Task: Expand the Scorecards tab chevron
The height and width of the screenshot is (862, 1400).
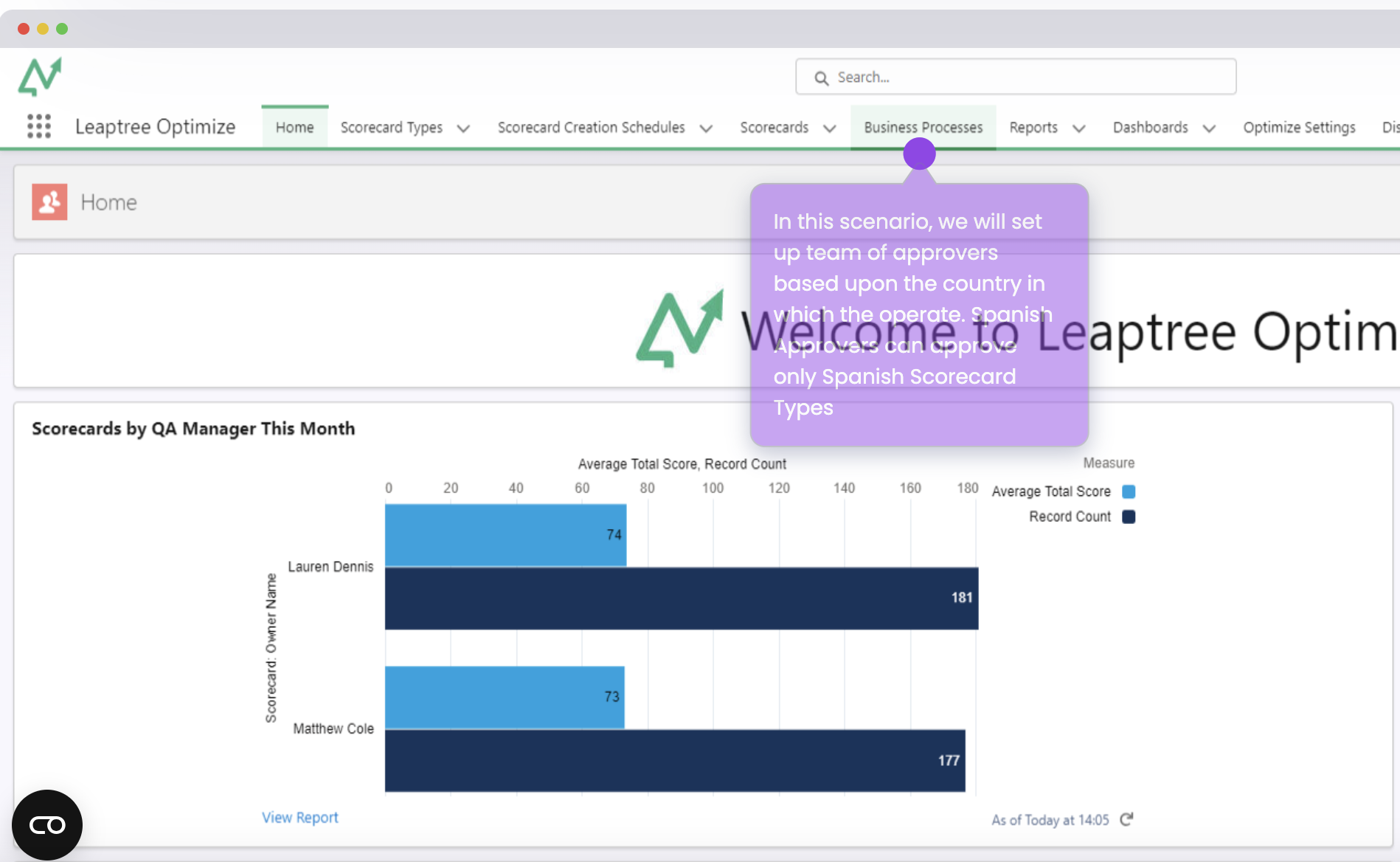Action: [830, 128]
